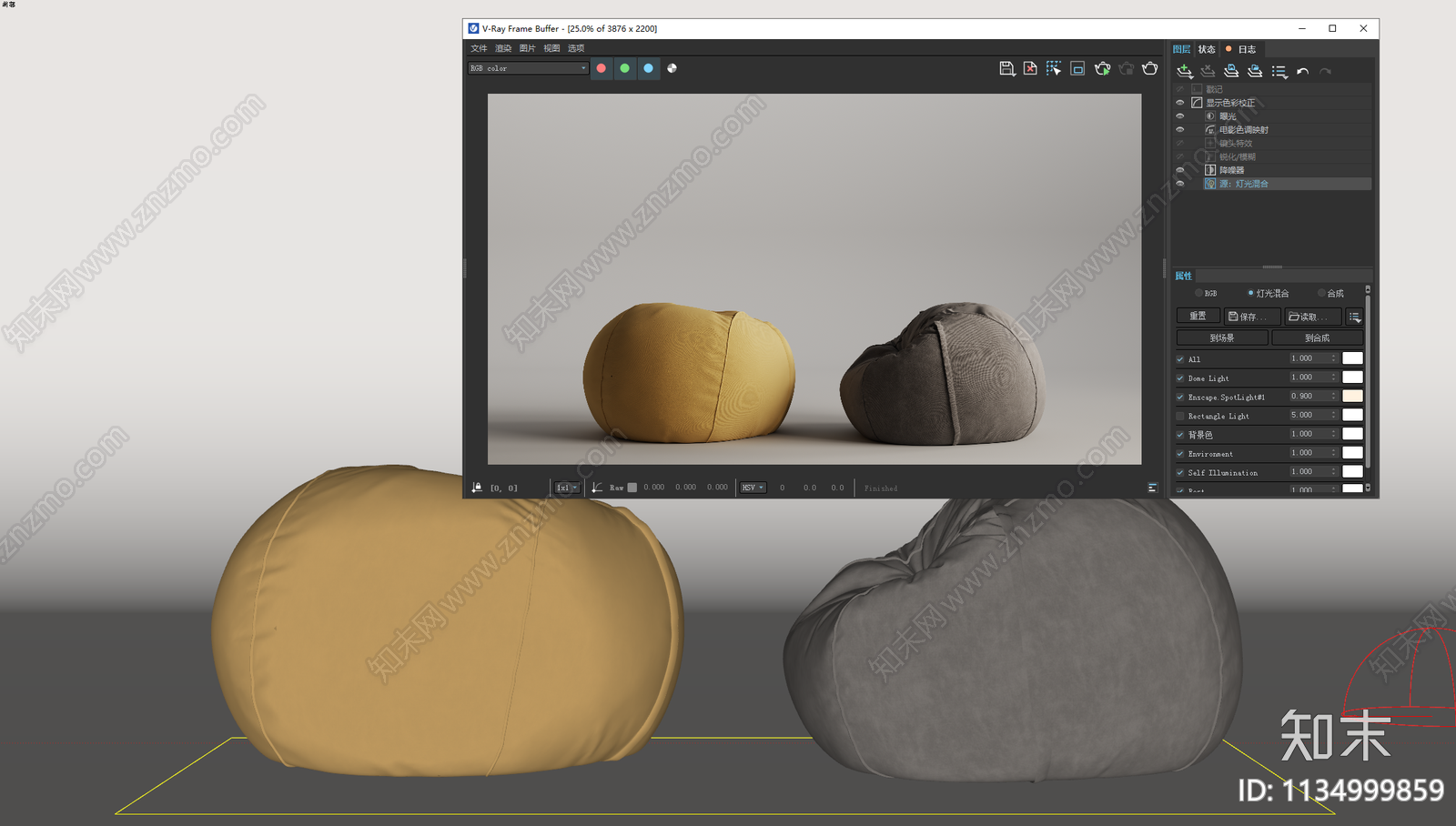1456x826 pixels.
Task: Open the 渲染 menu
Action: 503,48
